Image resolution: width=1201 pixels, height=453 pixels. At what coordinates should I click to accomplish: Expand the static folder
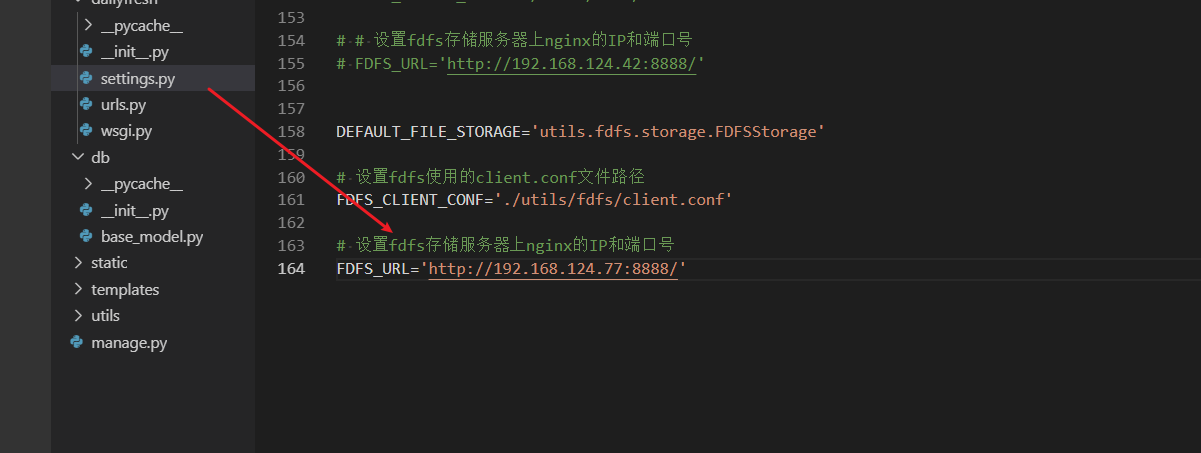click(79, 263)
